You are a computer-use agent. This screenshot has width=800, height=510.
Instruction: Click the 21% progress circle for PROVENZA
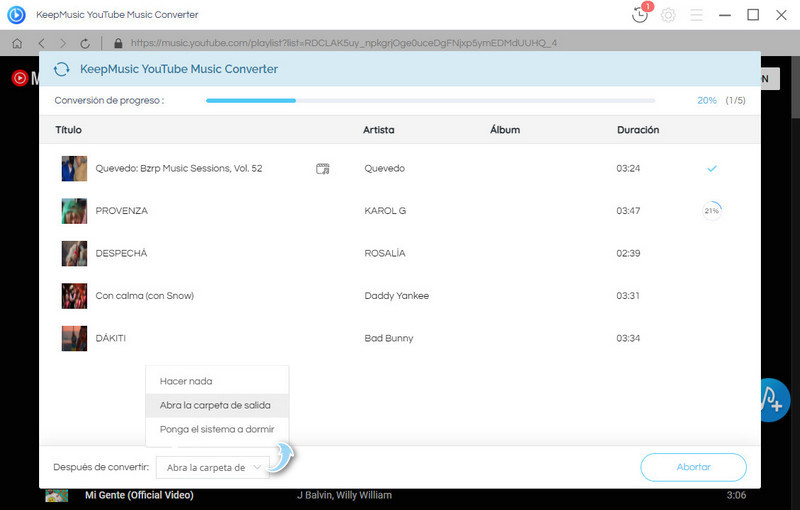pos(712,211)
